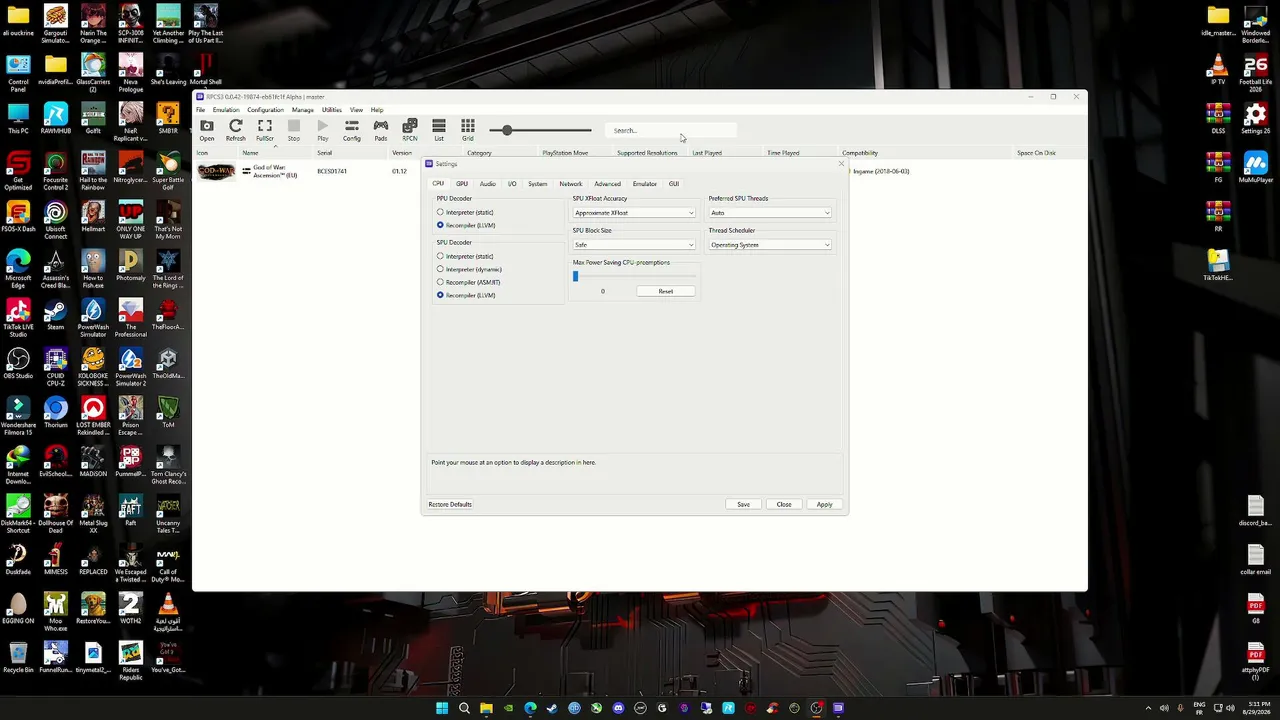The width and height of the screenshot is (1280, 720).
Task: Click the Stop emulation toolbar icon
Action: pos(293,129)
